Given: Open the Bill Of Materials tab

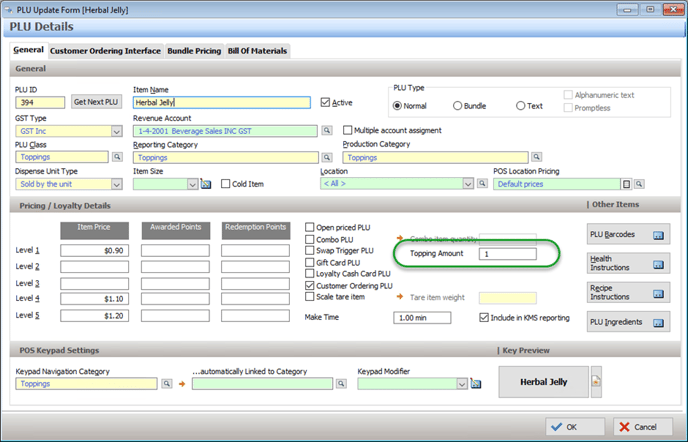Looking at the screenshot, I should pyautogui.click(x=257, y=51).
